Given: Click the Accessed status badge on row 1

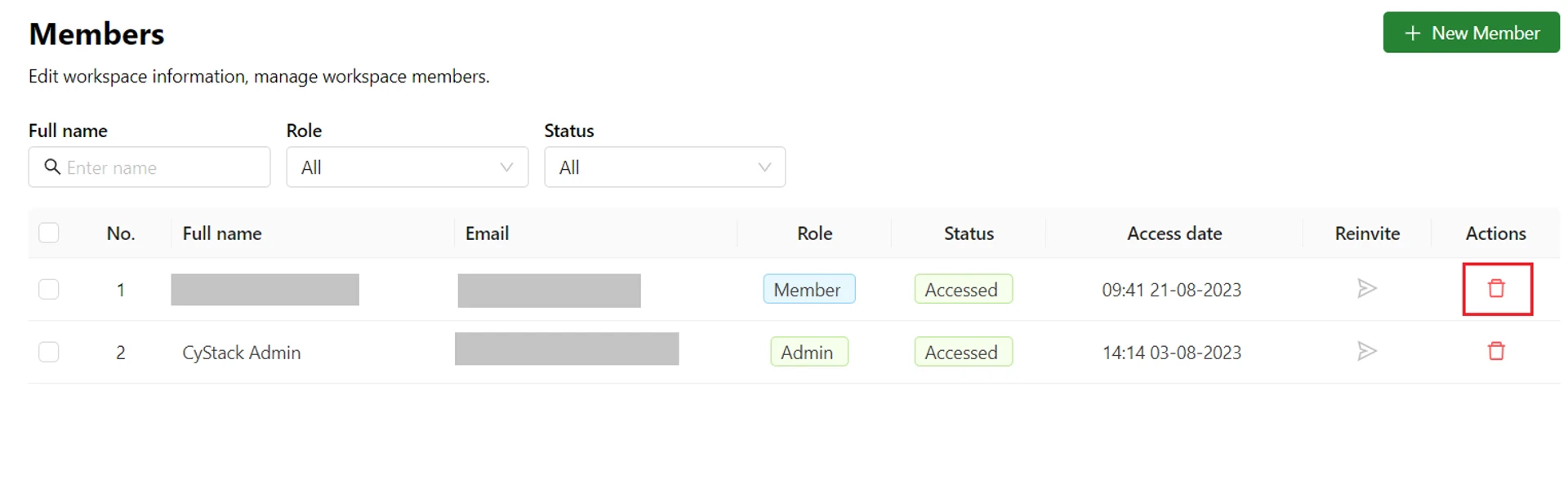Looking at the screenshot, I should 963,289.
